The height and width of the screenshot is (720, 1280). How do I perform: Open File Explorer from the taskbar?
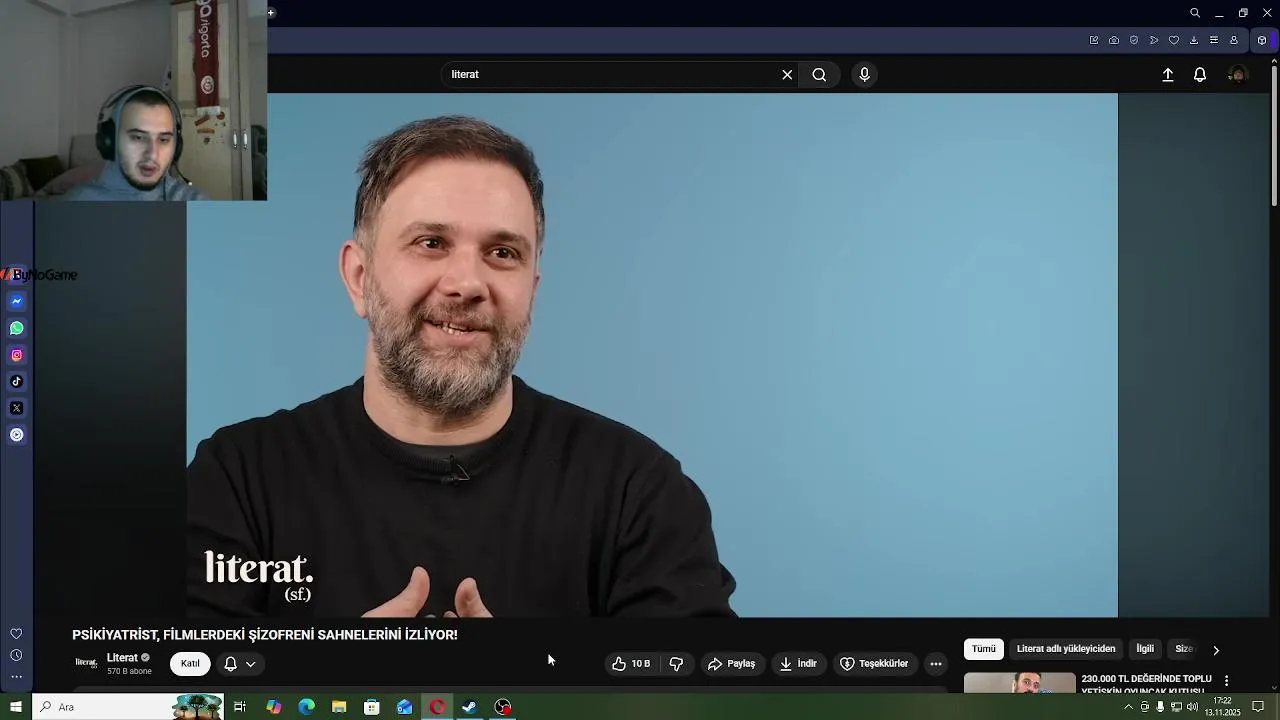point(339,707)
